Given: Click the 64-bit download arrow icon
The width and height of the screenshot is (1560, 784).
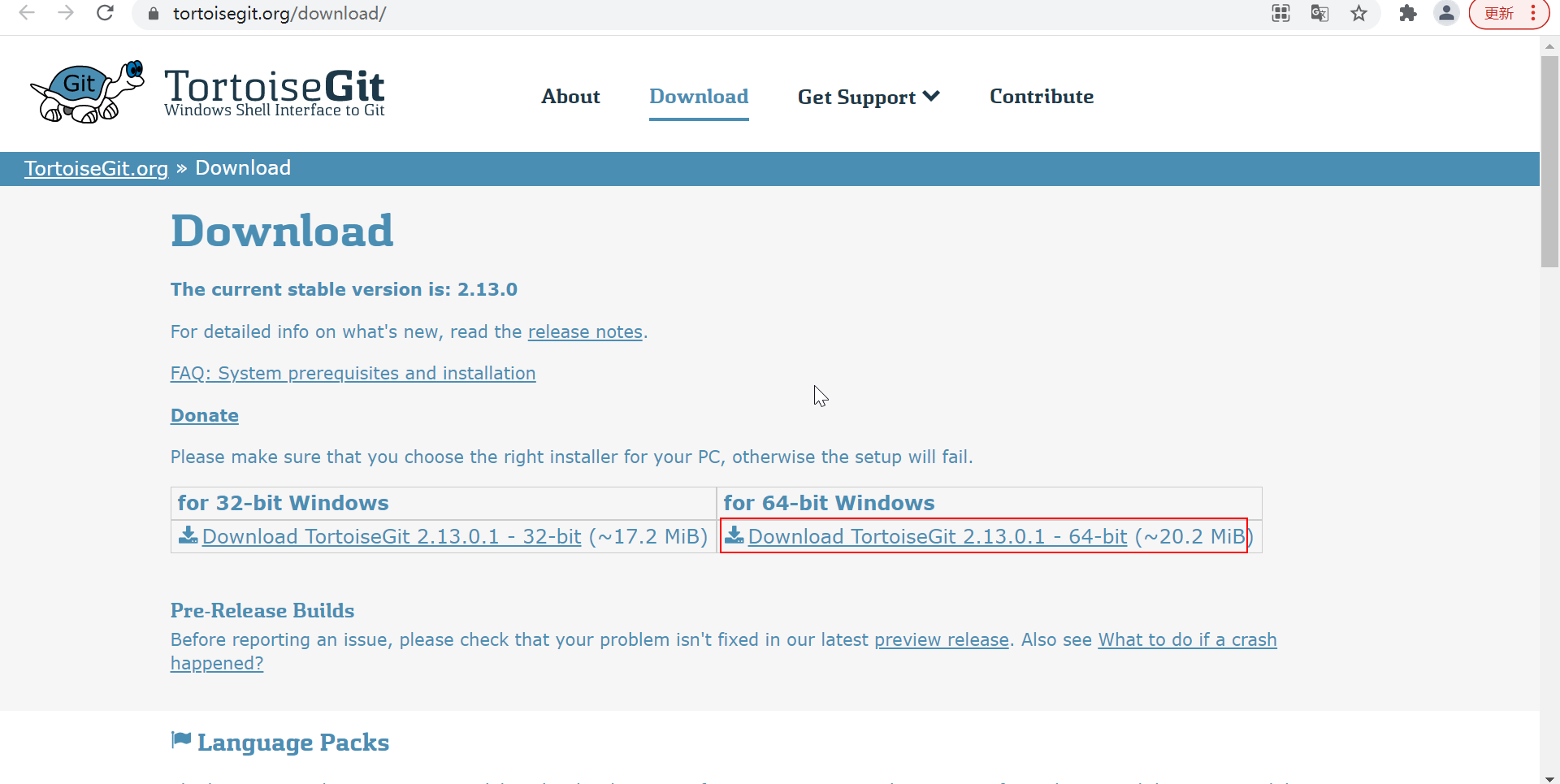Looking at the screenshot, I should click(734, 535).
